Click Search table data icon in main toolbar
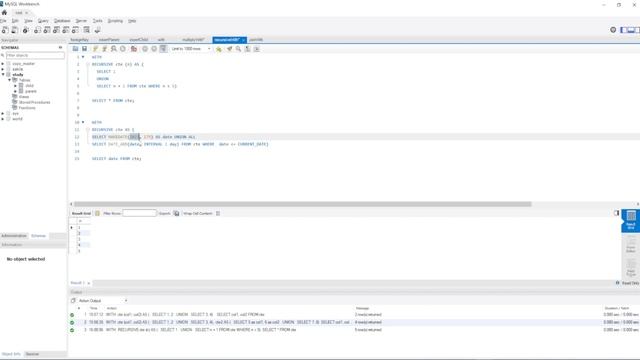This screenshot has width=640, height=360. [x=87, y=30]
